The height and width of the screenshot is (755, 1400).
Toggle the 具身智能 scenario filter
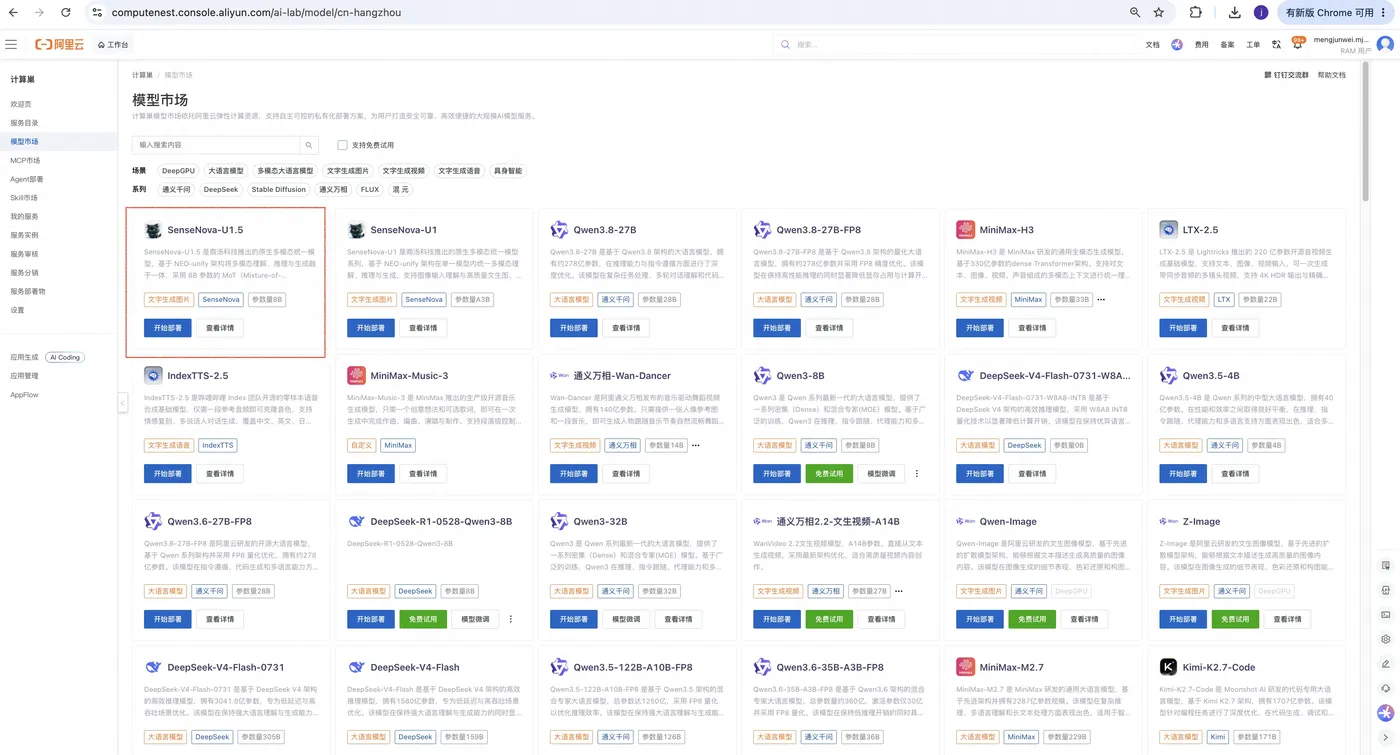[x=508, y=171]
